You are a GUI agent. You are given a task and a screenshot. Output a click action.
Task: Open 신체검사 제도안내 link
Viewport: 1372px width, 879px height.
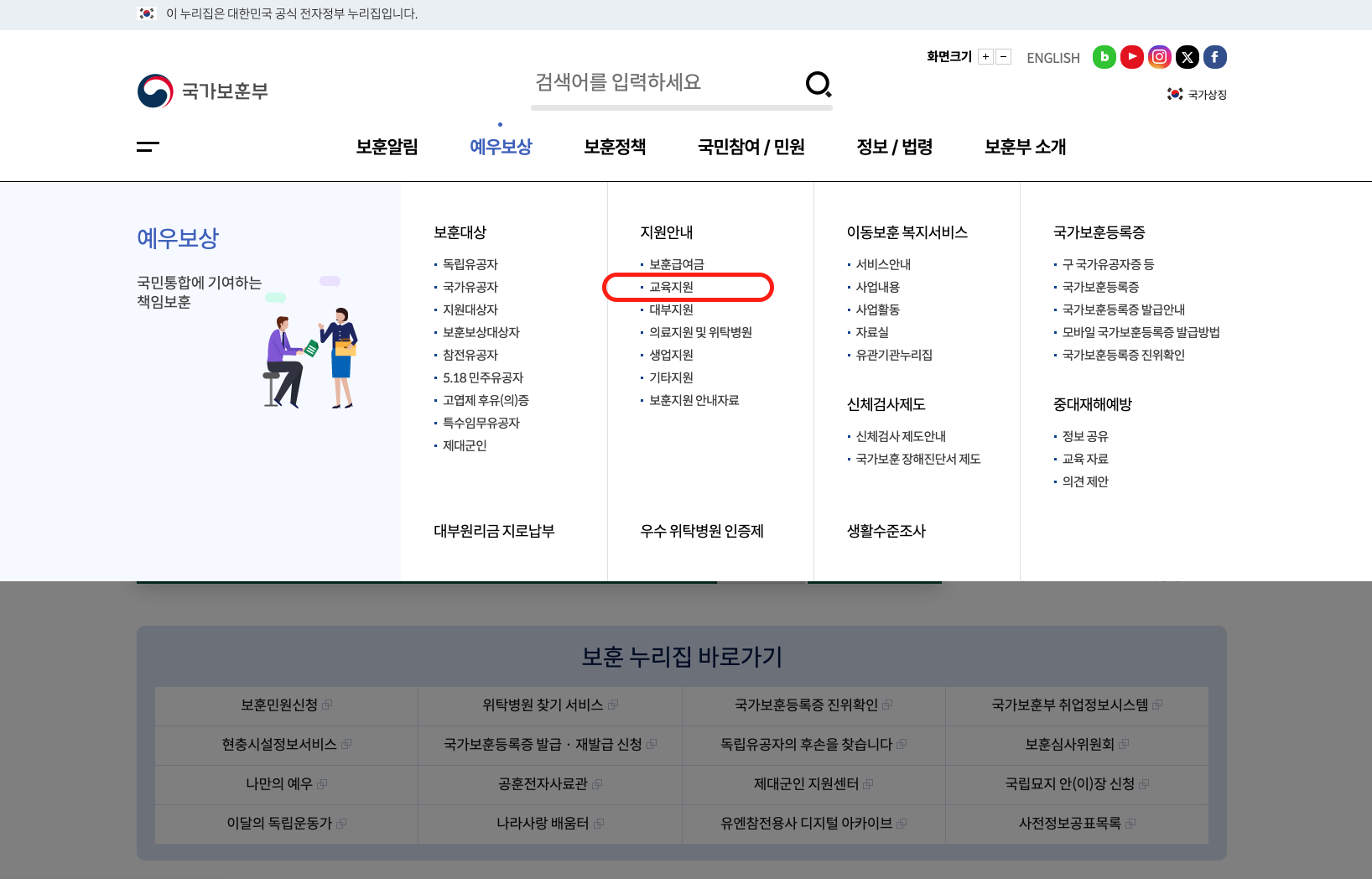coord(901,435)
